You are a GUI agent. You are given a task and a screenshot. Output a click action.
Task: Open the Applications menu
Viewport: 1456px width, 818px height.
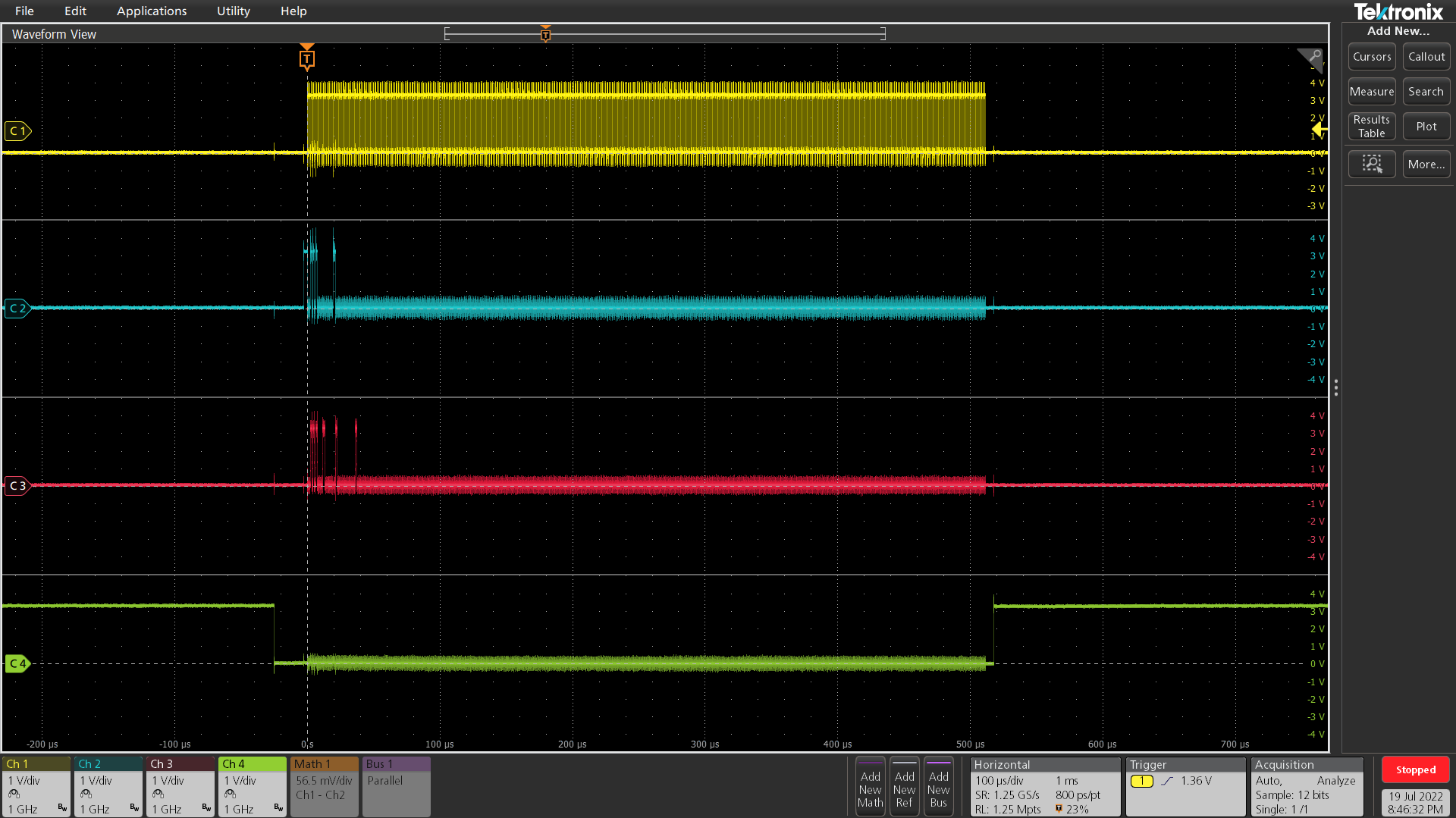point(152,11)
